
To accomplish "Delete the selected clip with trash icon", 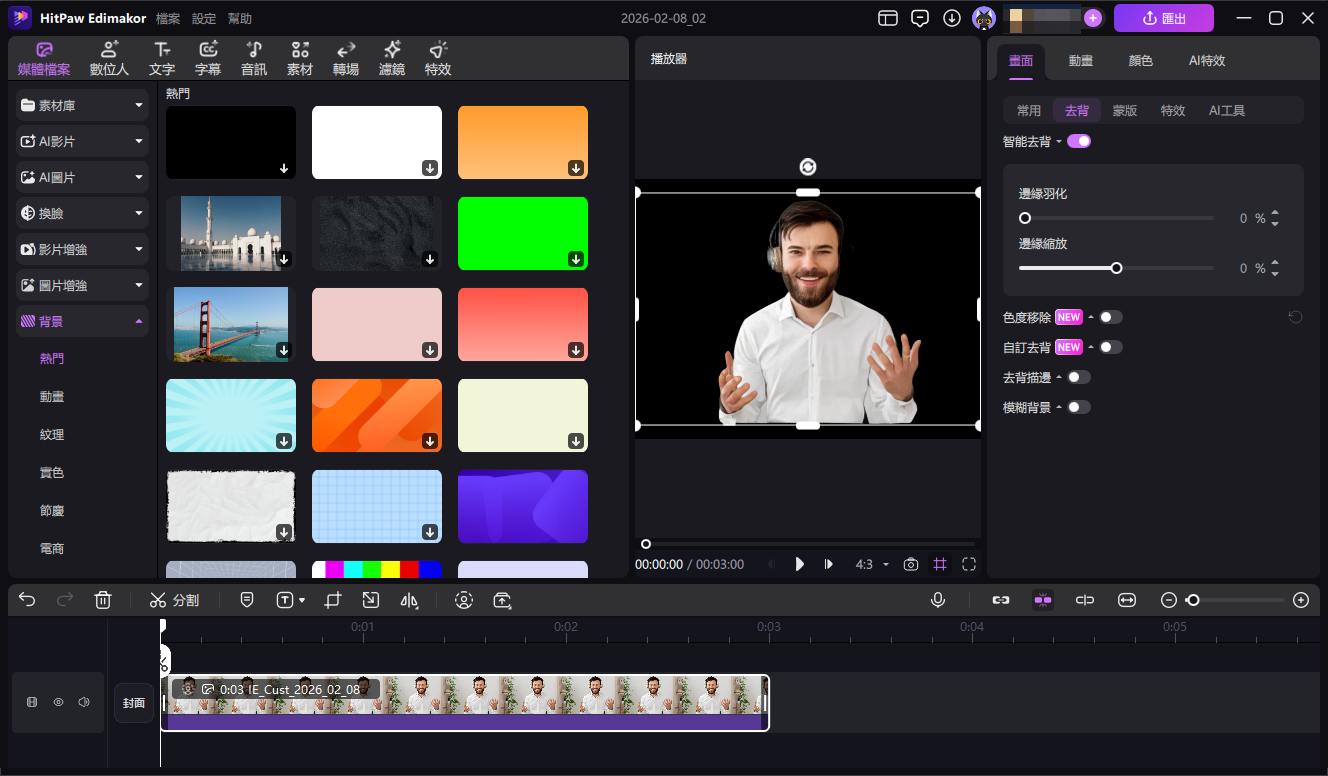I will pos(103,599).
